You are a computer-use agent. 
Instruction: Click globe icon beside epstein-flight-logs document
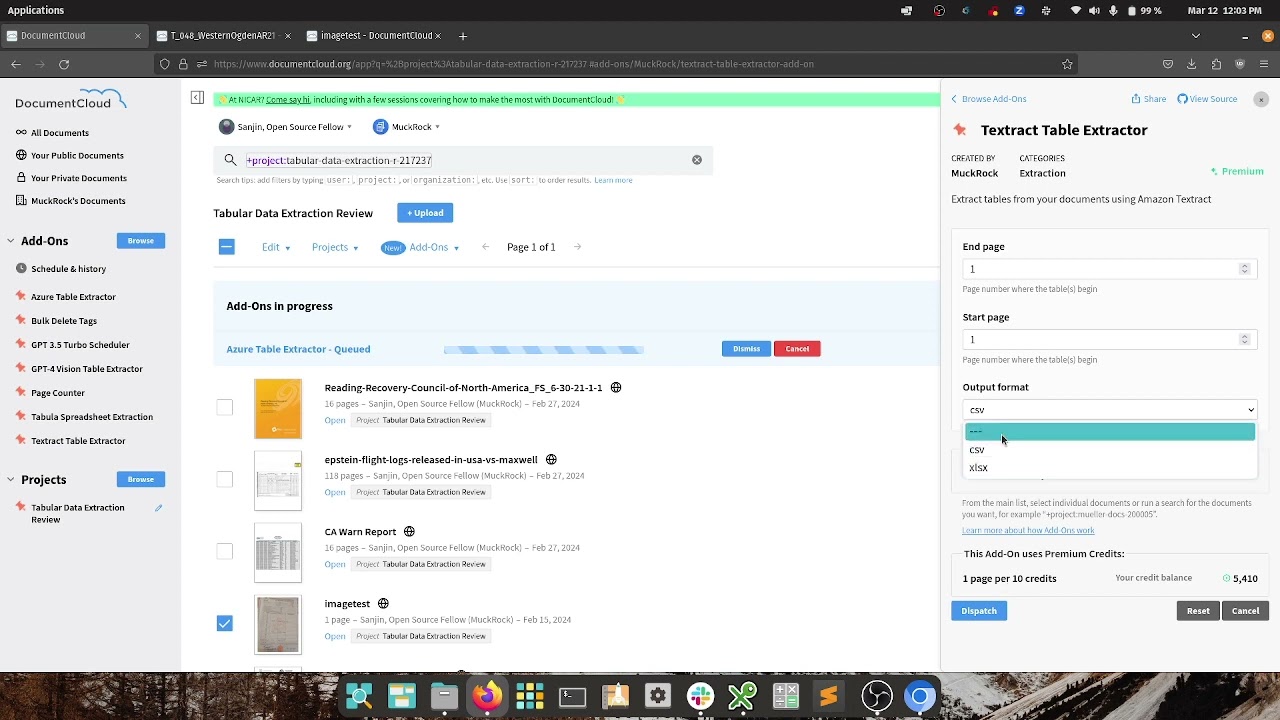(x=551, y=460)
